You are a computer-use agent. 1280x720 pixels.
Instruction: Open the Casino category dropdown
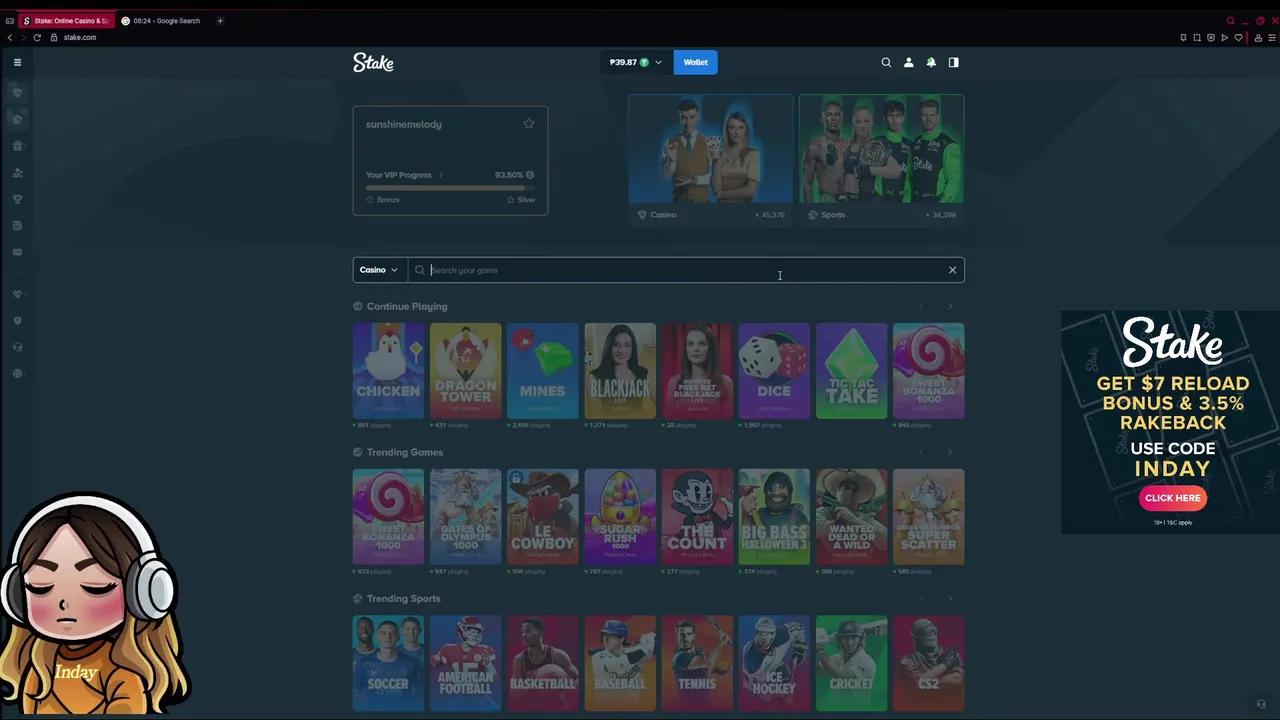click(x=380, y=270)
